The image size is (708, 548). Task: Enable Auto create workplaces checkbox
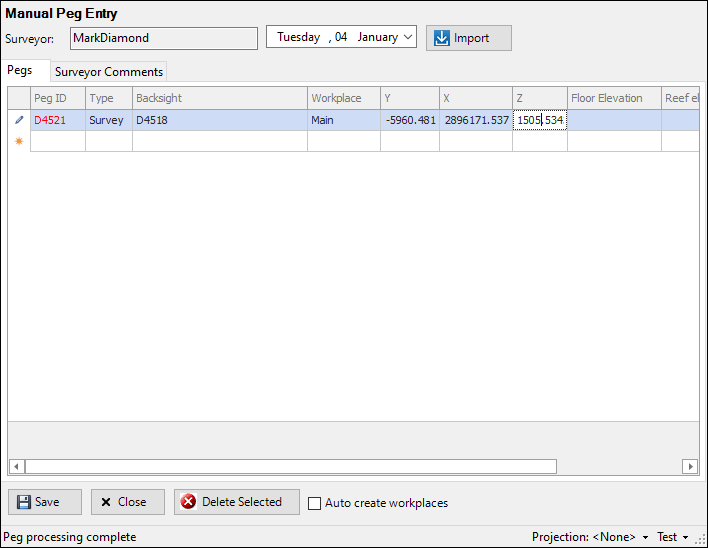click(x=315, y=503)
